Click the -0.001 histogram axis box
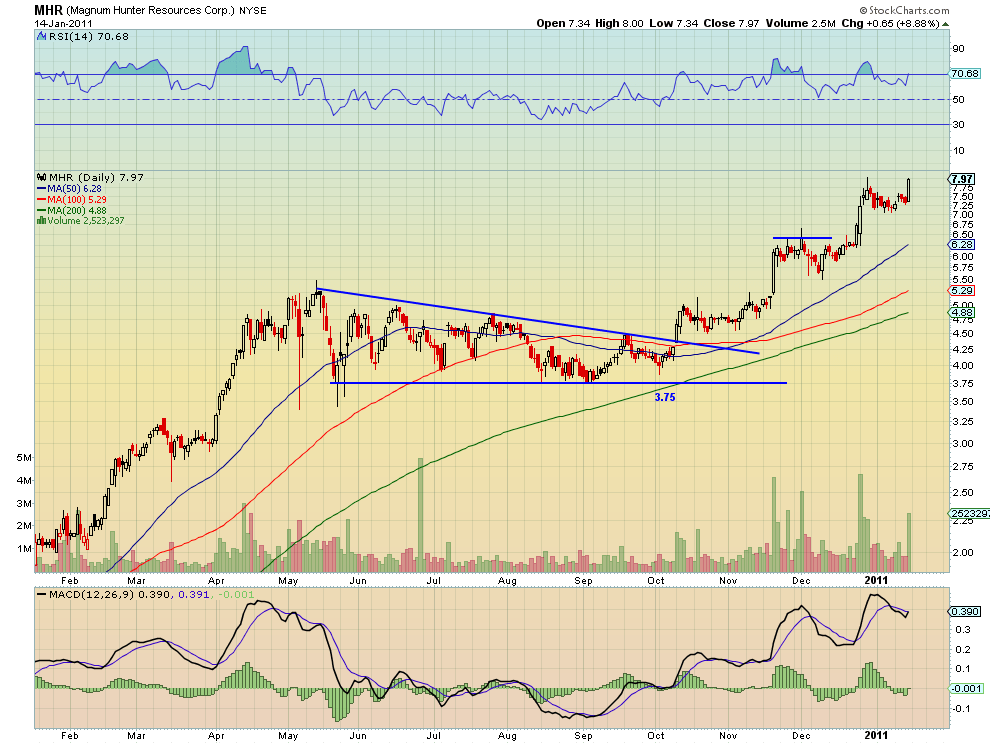This screenshot has width=990, height=744. tap(966, 688)
